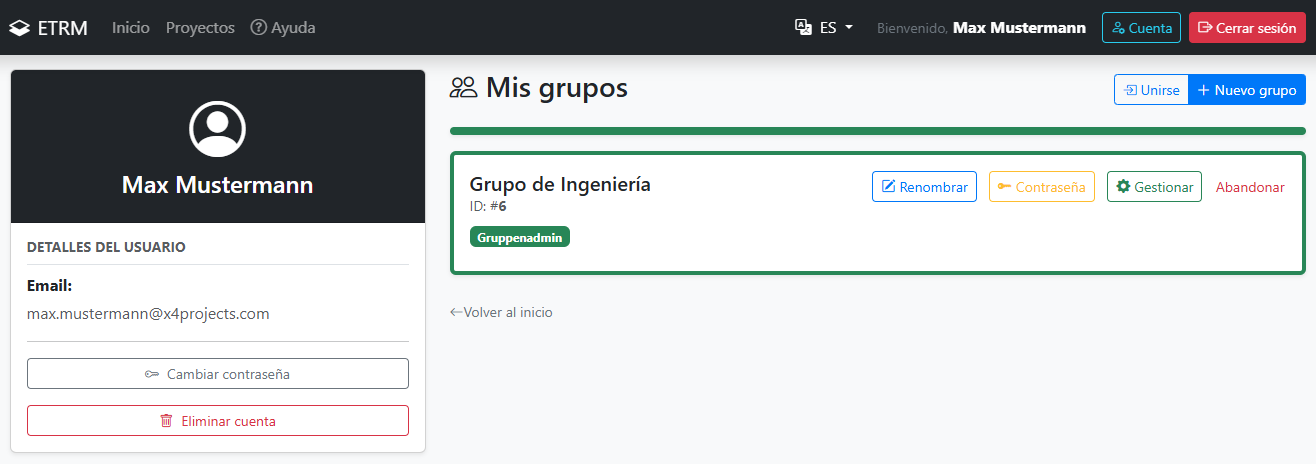The height and width of the screenshot is (464, 1316).
Task: Open the Inicio menu item
Action: click(x=131, y=28)
